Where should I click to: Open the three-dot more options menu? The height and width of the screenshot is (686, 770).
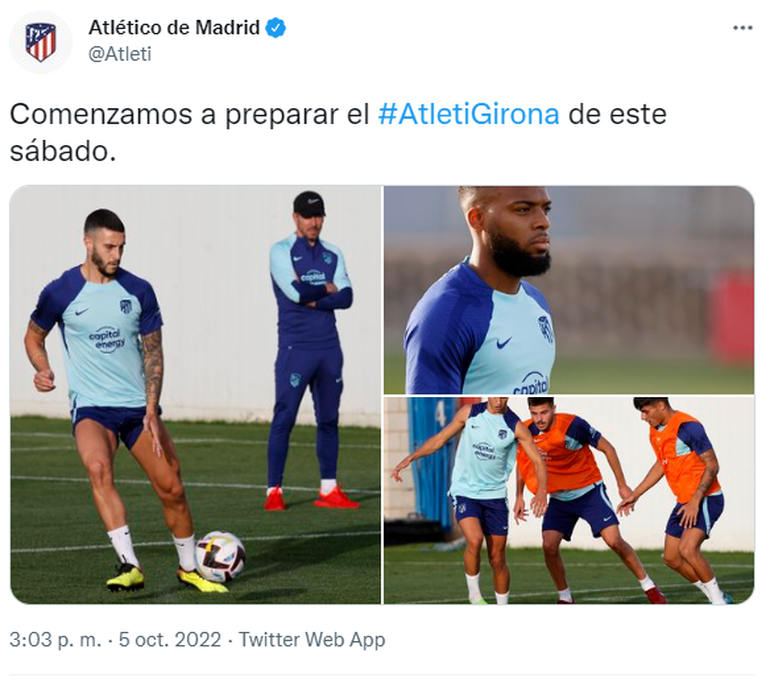[x=742, y=28]
